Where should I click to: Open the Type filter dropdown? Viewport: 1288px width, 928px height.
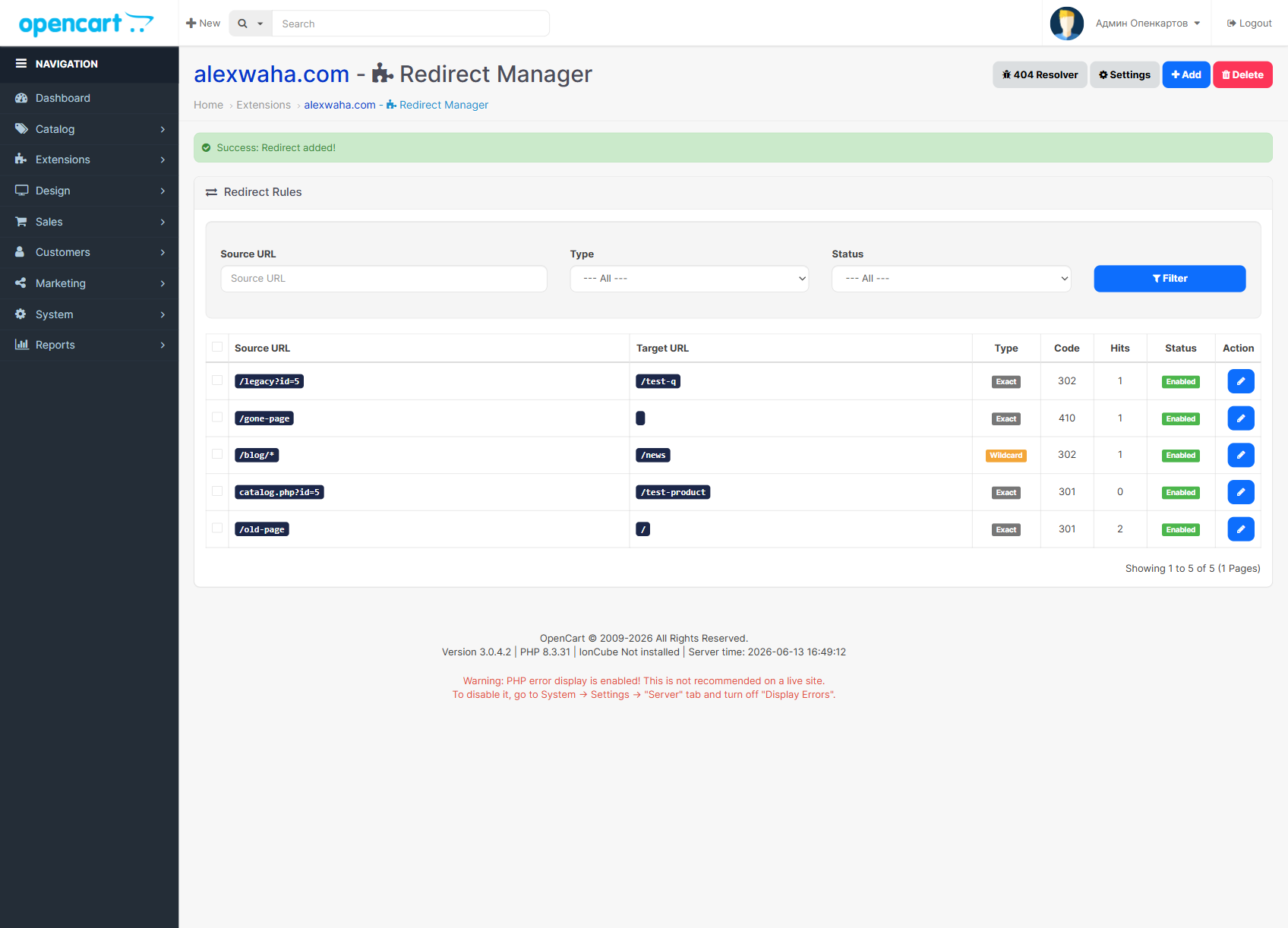click(690, 279)
